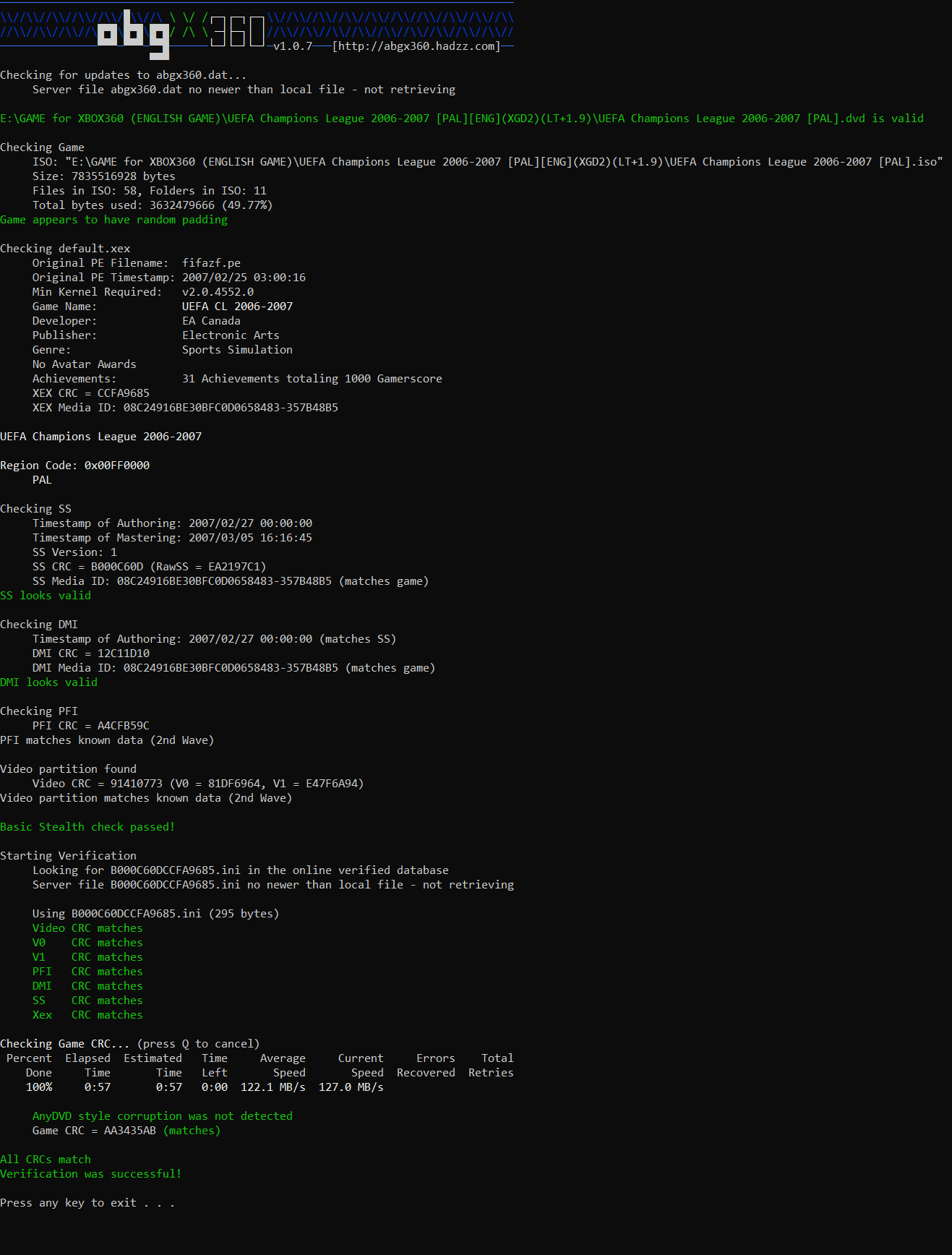The height and width of the screenshot is (1255, 952).
Task: Click the 'XEX Media ID' line
Action: click(x=185, y=408)
